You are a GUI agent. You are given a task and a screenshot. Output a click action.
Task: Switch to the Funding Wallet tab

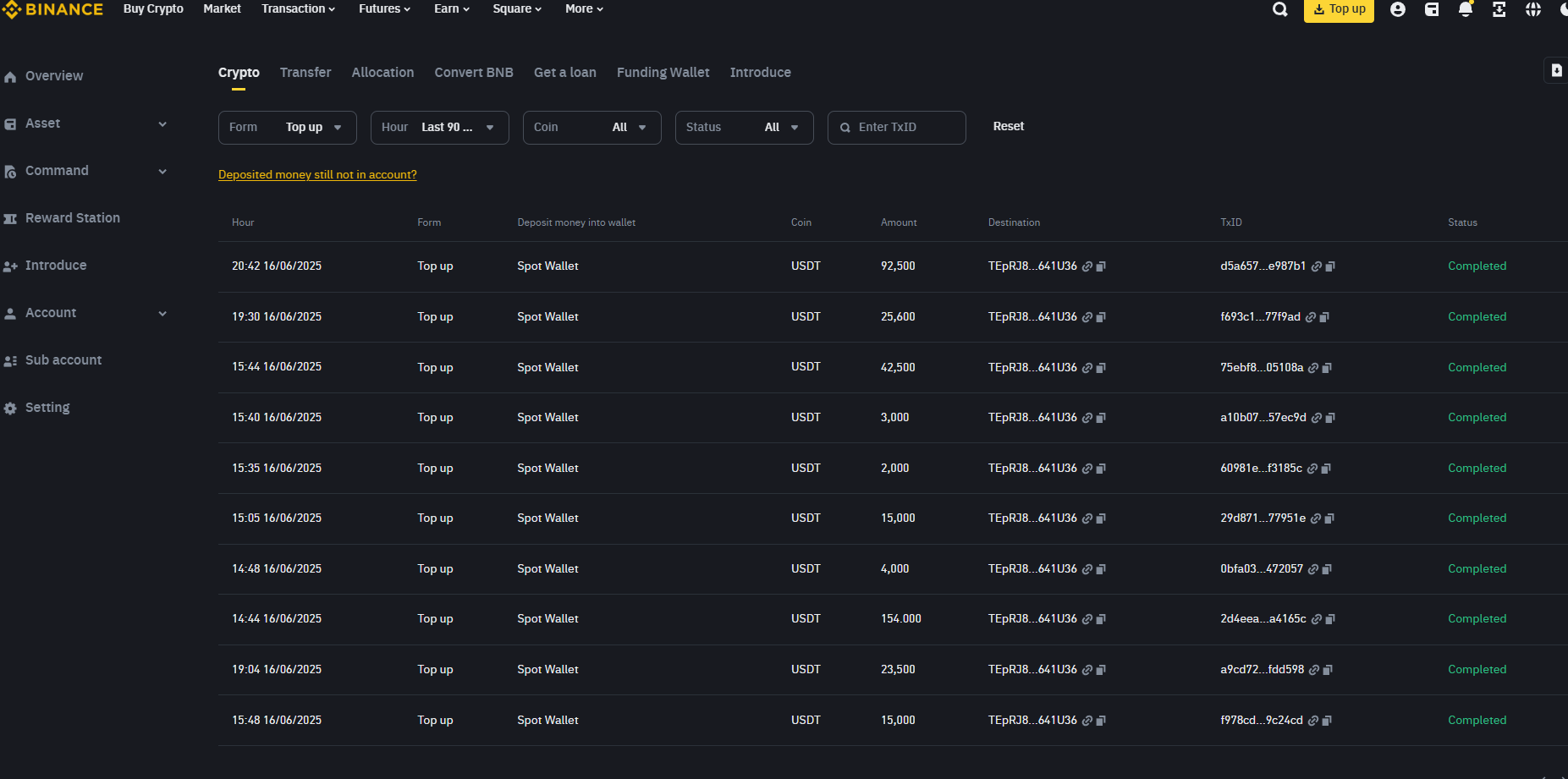tap(663, 73)
